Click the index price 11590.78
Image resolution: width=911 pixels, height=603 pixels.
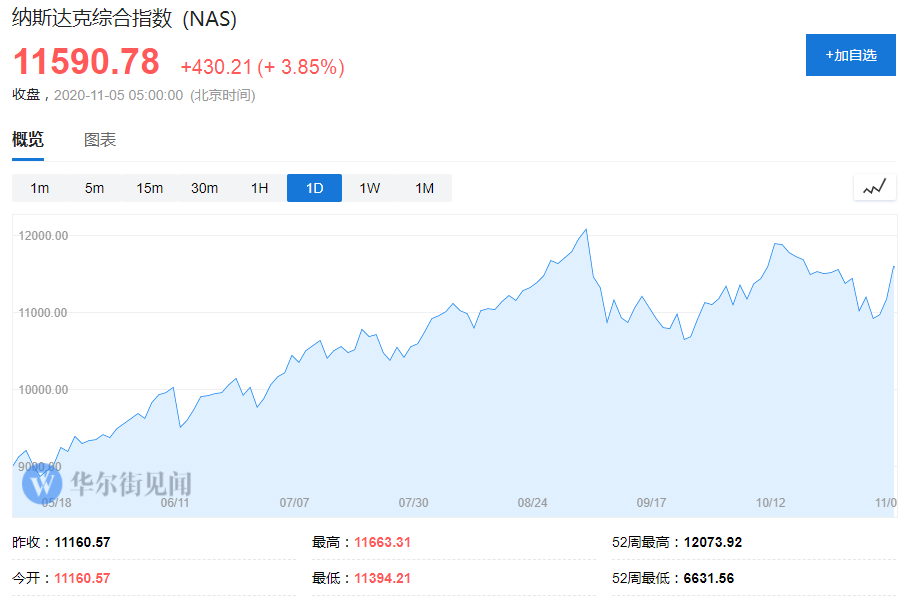click(x=86, y=62)
